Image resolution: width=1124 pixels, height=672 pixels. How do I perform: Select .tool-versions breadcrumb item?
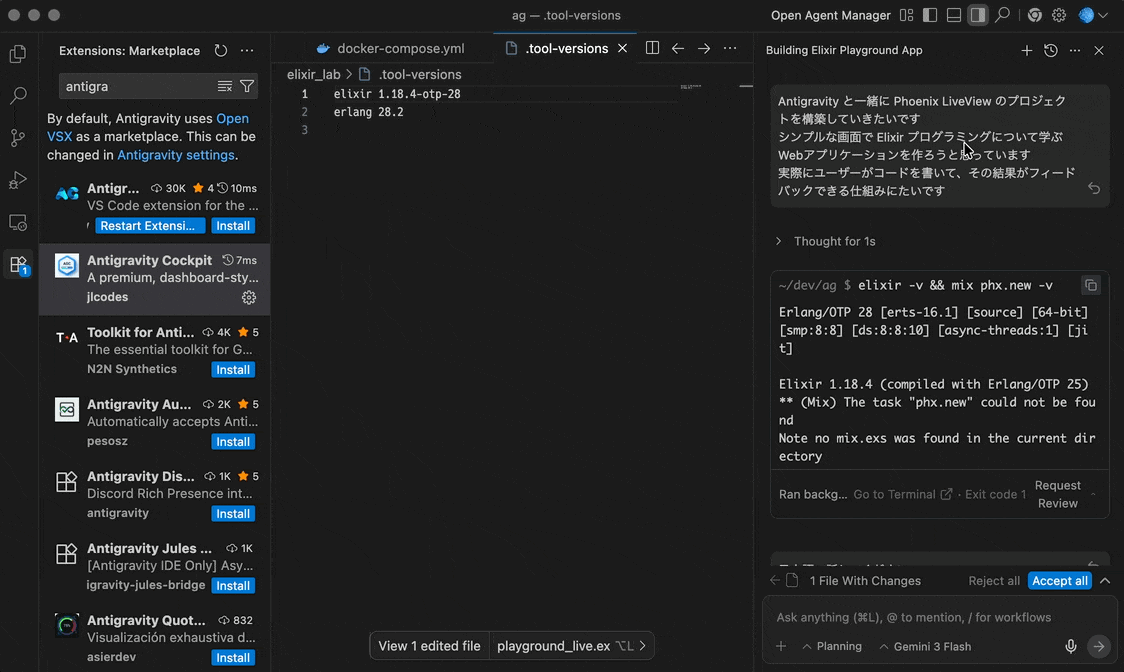[x=419, y=75]
